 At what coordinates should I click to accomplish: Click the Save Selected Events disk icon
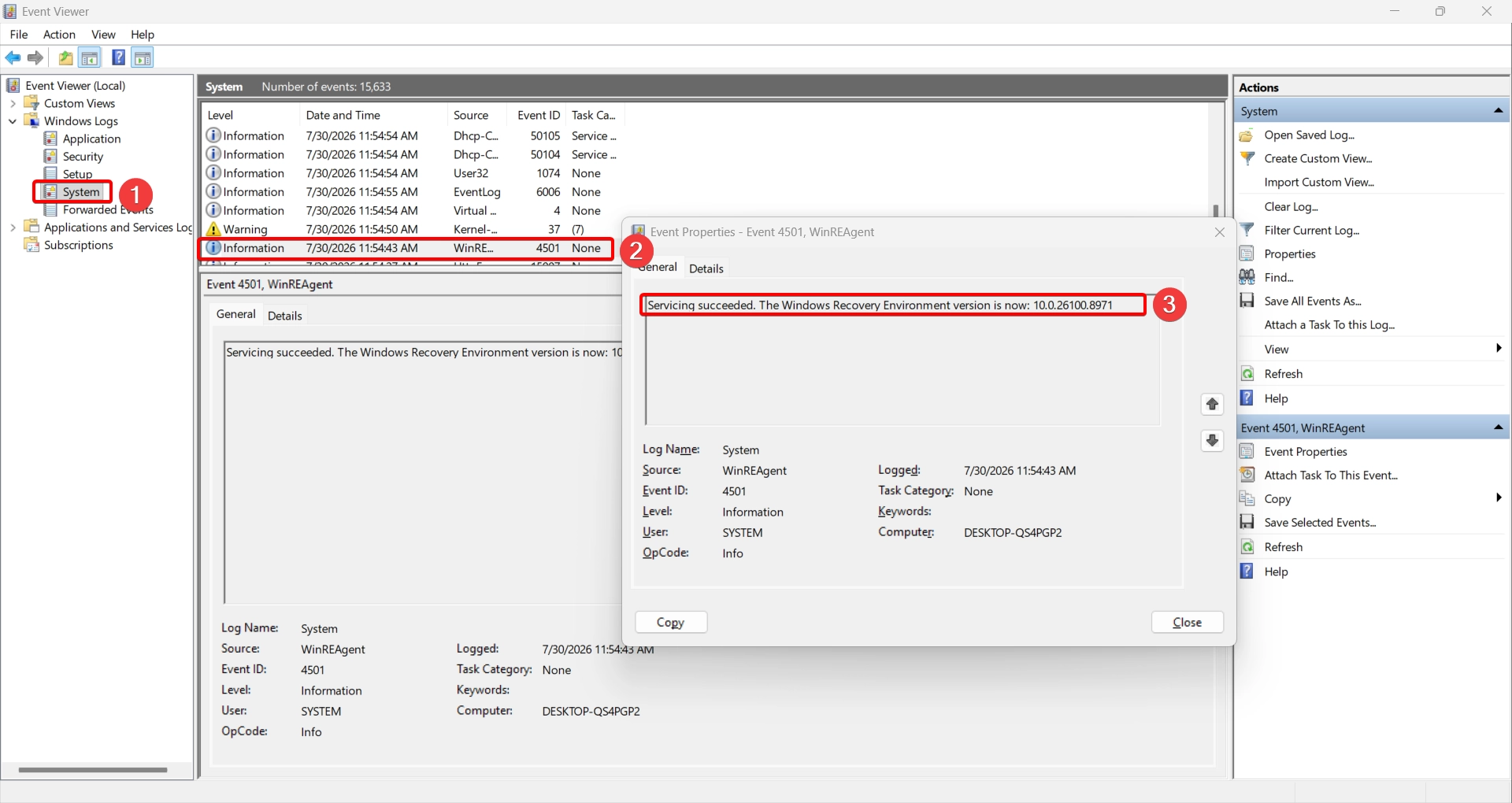pos(1247,522)
